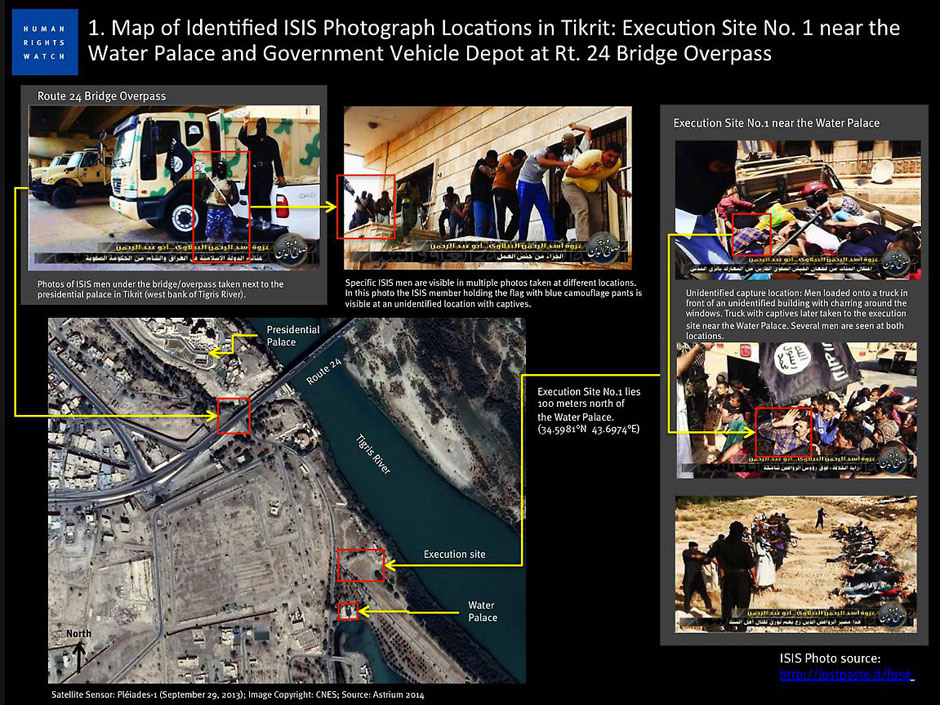Select the red box beside the Execution site label
Screen dimensions: 940x705
coord(361,565)
